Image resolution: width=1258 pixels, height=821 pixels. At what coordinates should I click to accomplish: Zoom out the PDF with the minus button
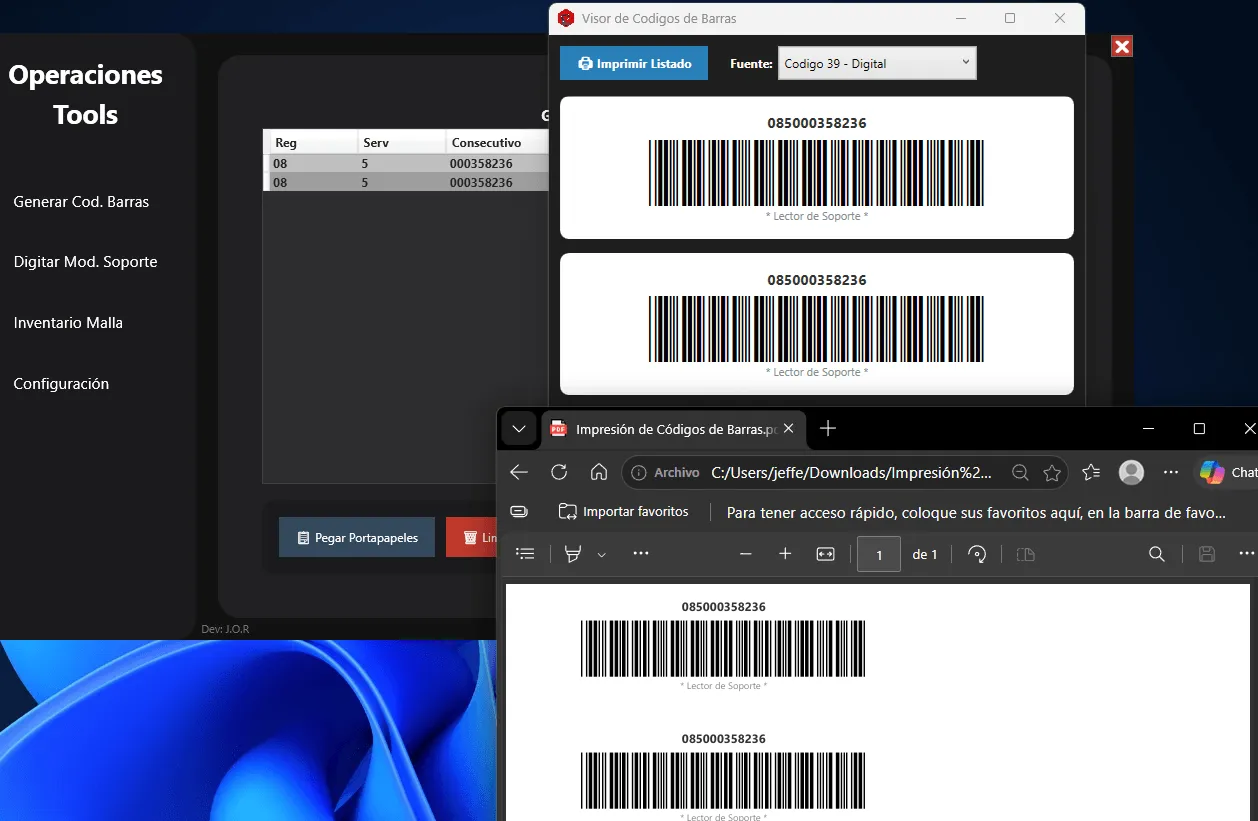pyautogui.click(x=745, y=553)
